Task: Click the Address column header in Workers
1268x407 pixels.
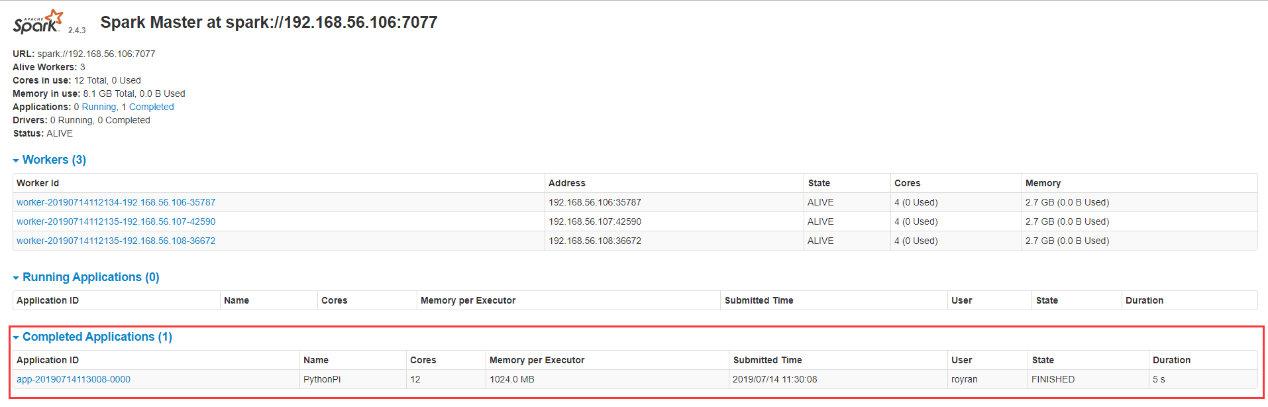Action: [x=567, y=183]
